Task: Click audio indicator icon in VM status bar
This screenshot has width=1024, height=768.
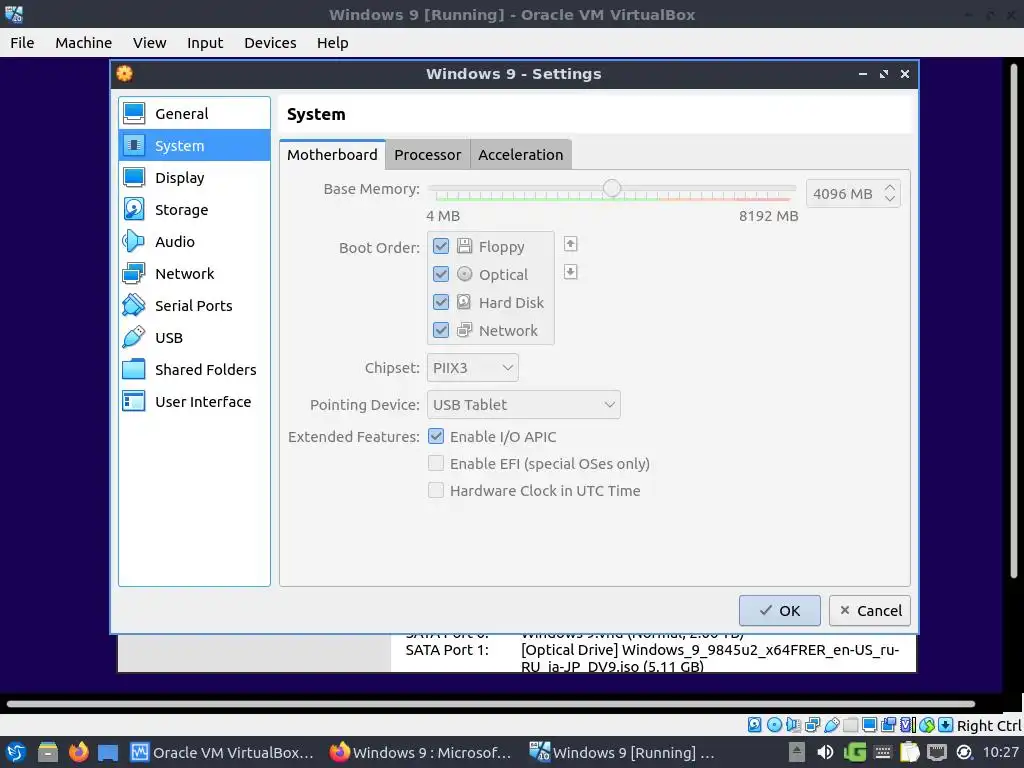Action: point(793,725)
